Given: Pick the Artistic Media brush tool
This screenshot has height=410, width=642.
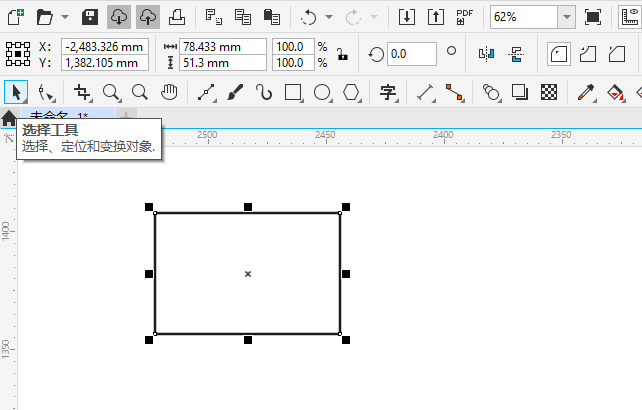Looking at the screenshot, I should [235, 93].
